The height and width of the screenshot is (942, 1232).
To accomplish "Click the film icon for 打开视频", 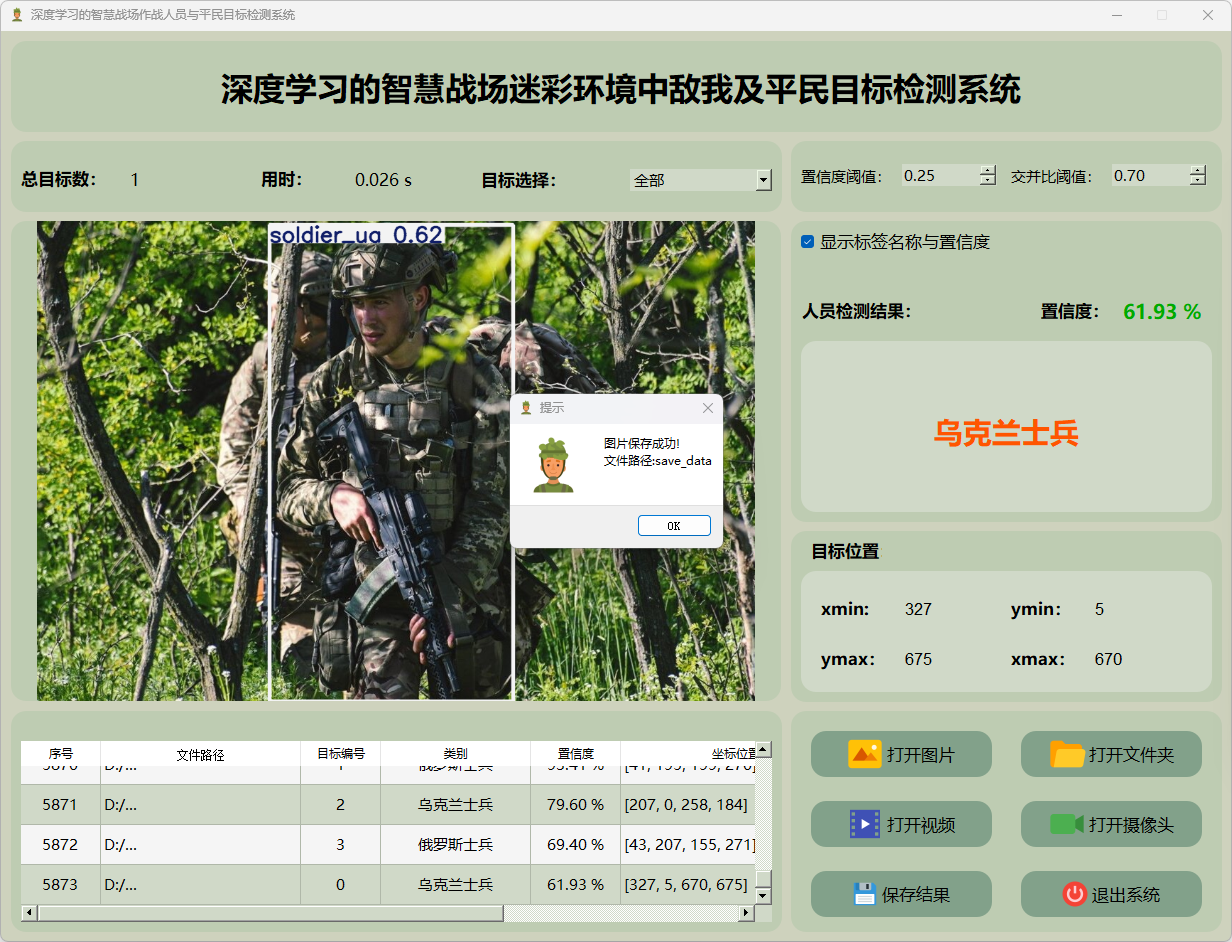I will click(x=864, y=824).
